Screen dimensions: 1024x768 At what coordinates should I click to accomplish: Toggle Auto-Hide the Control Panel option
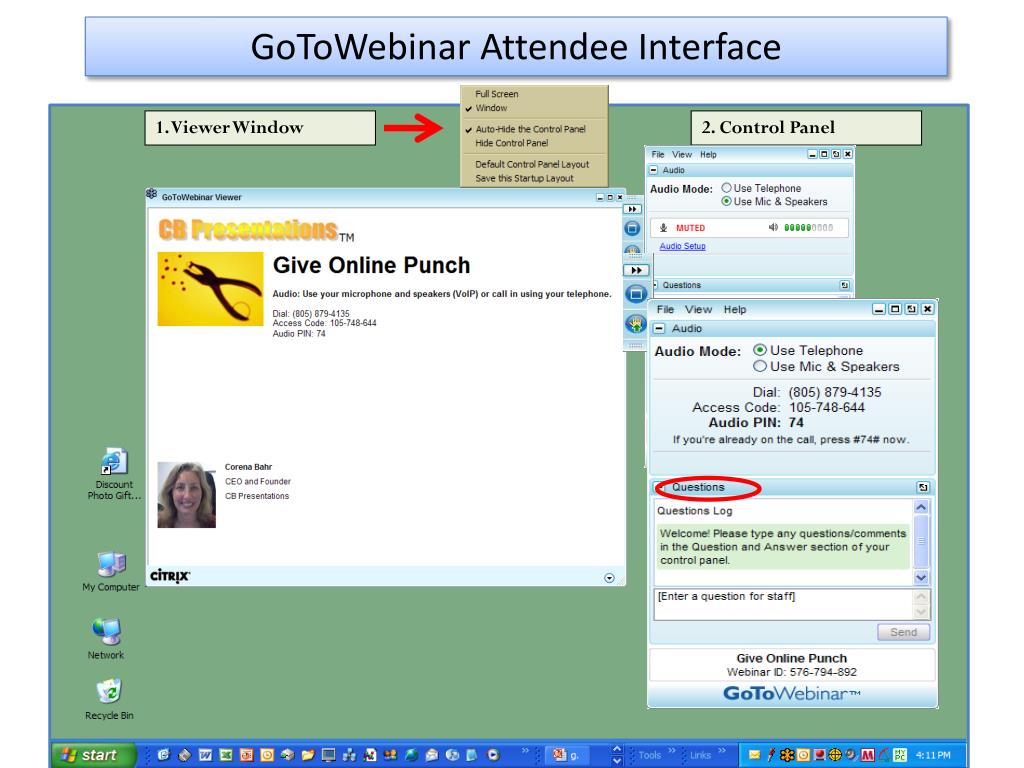[x=530, y=129]
